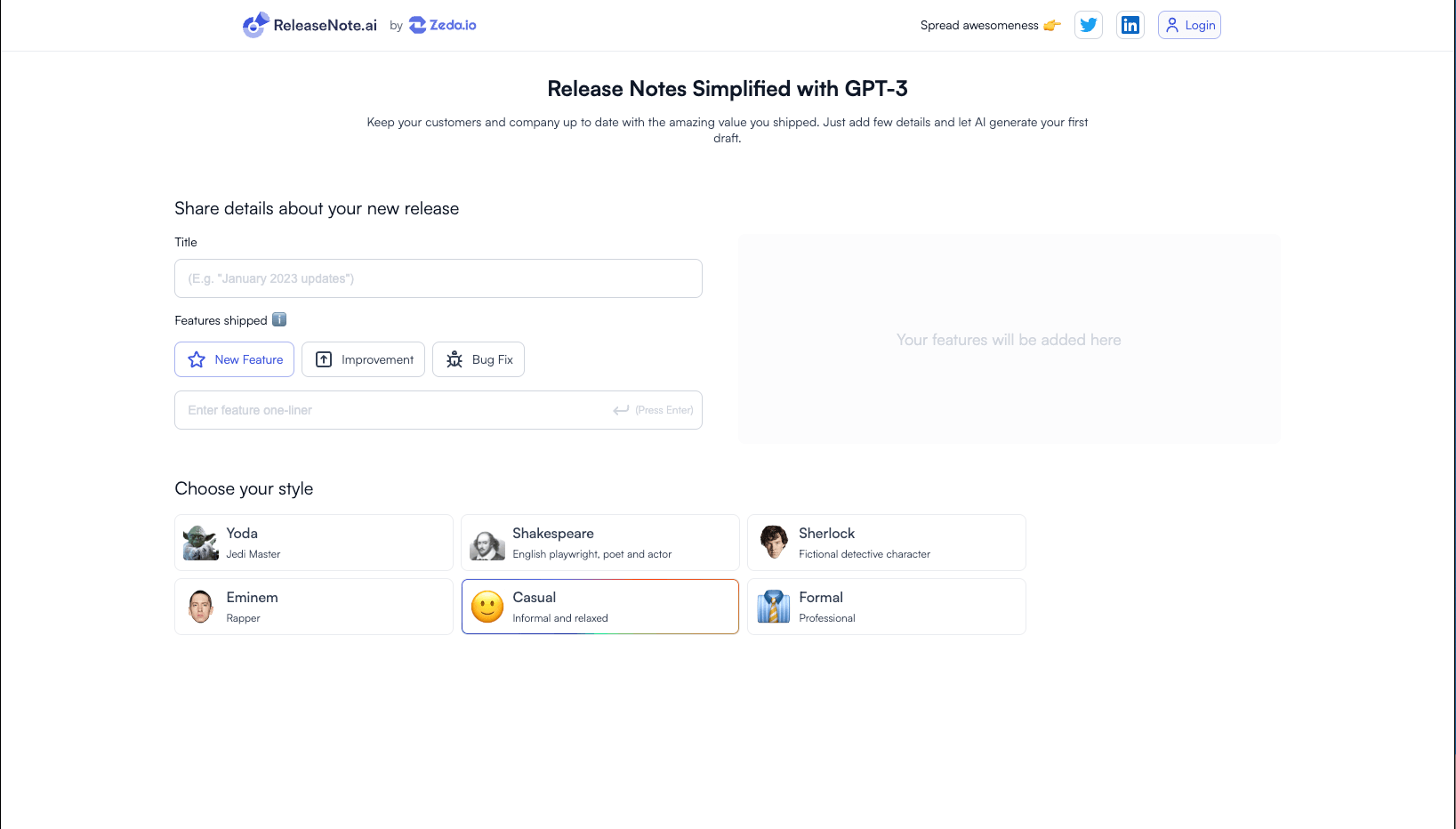1456x829 pixels.
Task: Choose the Formal style card
Action: pos(887,607)
